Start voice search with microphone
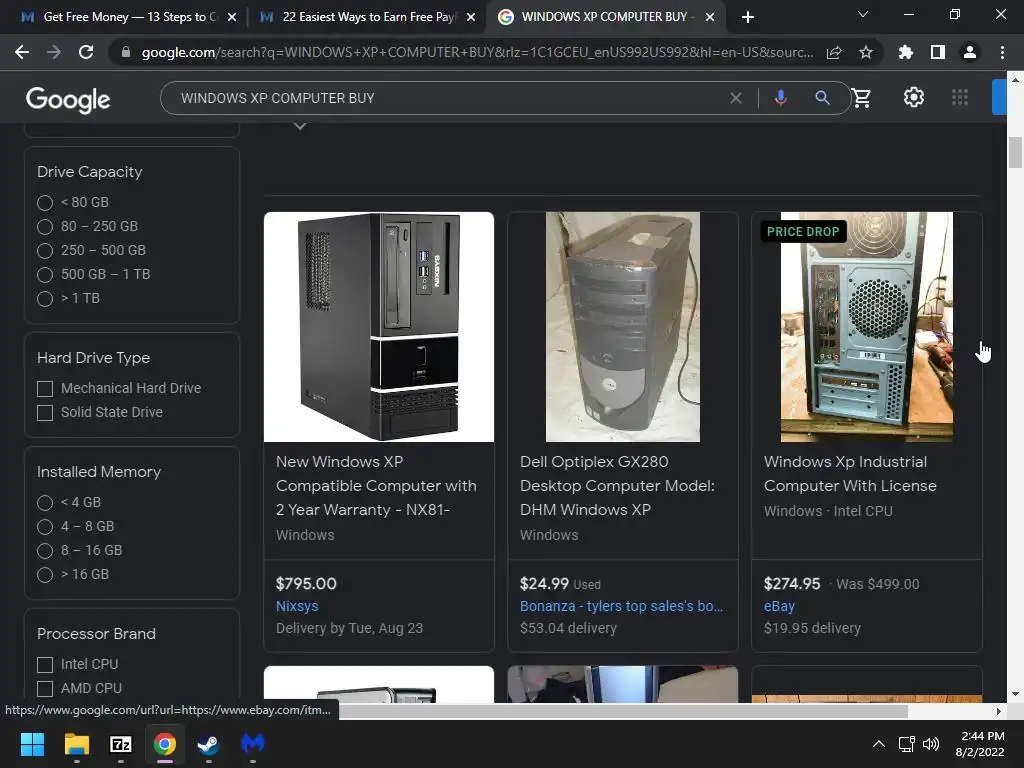This screenshot has height=768, width=1024. coord(780,98)
